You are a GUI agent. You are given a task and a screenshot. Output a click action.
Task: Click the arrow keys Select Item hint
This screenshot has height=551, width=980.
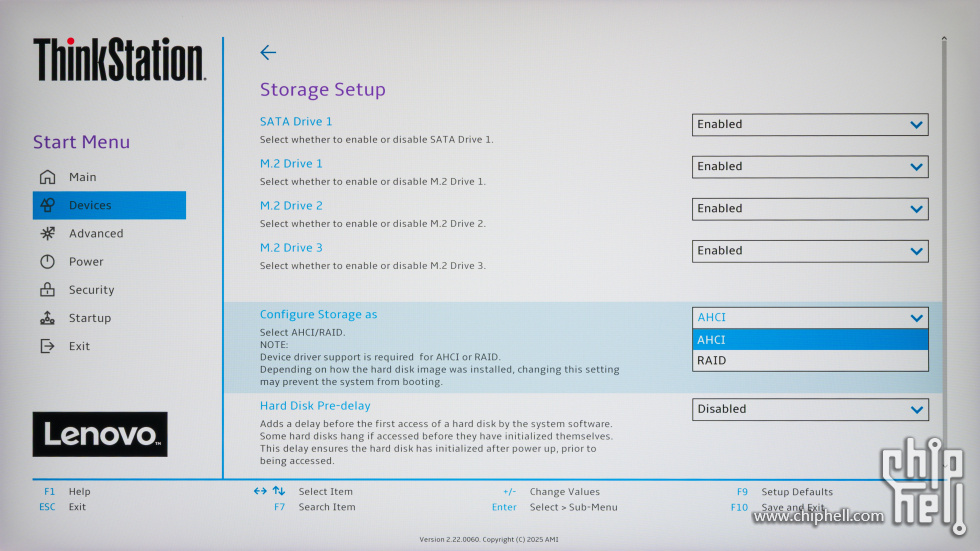click(x=303, y=492)
